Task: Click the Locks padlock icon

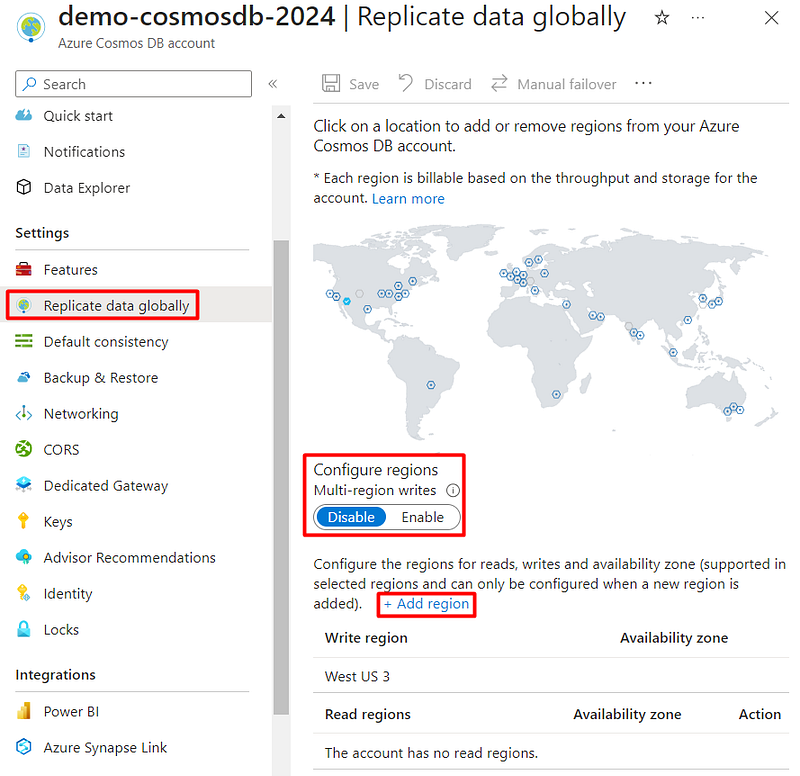Action: point(23,629)
